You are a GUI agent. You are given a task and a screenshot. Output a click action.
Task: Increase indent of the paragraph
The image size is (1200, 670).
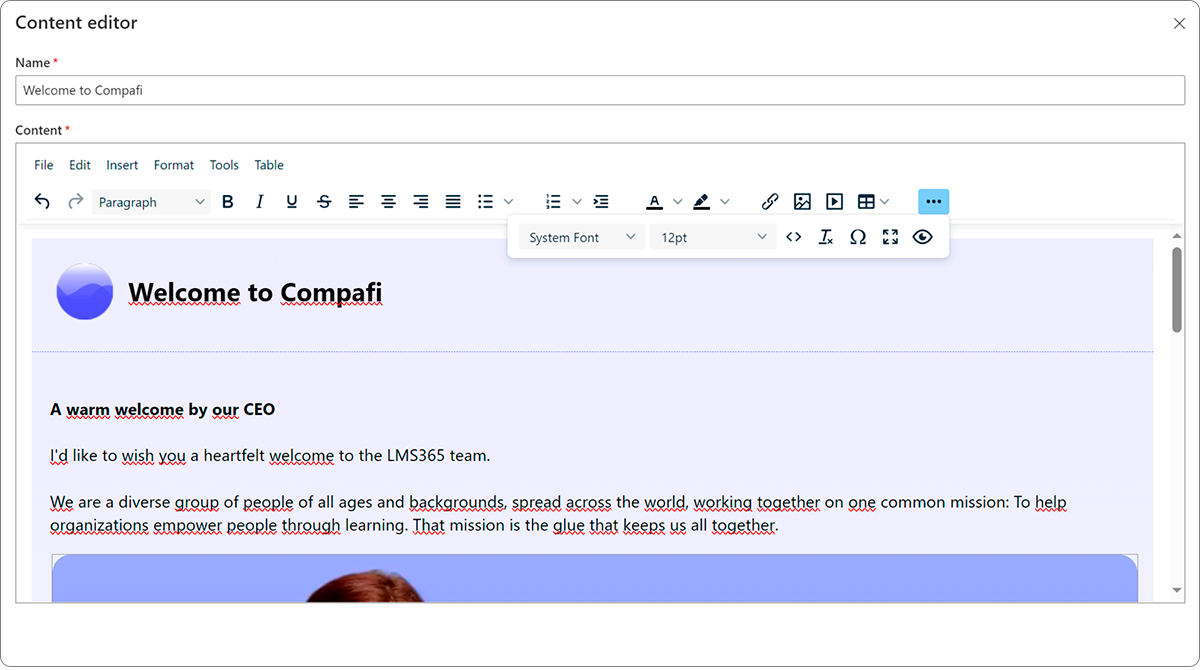pos(601,202)
